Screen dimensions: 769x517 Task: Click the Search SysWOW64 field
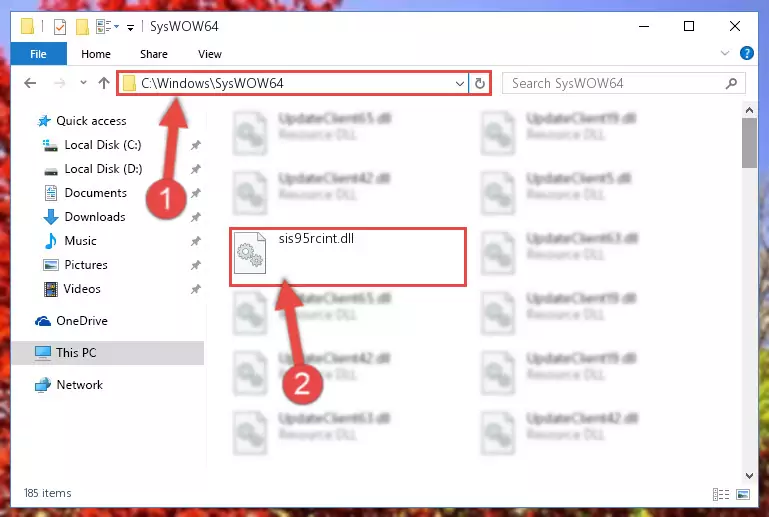pyautogui.click(x=615, y=83)
